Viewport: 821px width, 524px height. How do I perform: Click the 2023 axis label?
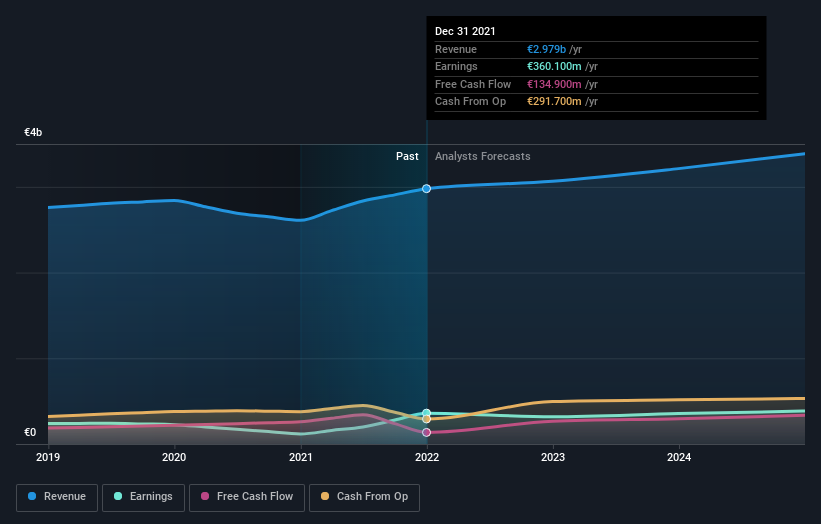(553, 458)
